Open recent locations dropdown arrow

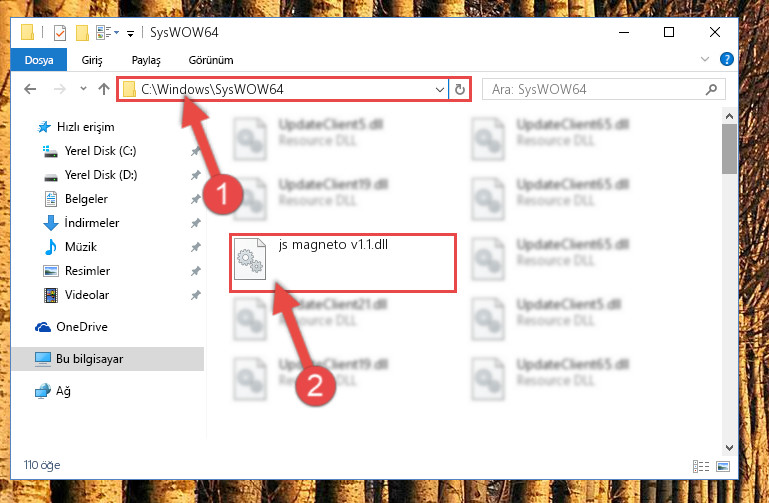[x=83, y=89]
